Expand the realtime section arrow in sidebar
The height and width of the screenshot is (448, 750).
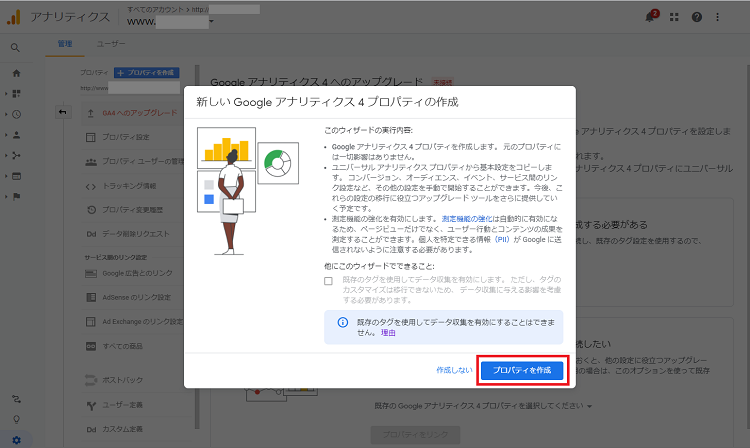(6, 114)
